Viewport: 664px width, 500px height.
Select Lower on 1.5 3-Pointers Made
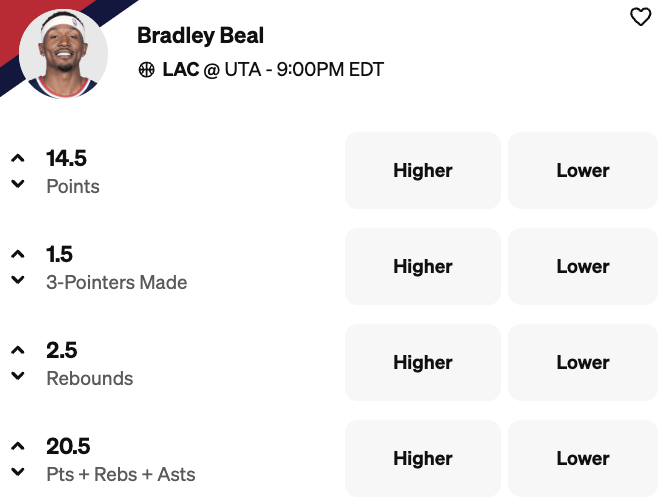583,267
